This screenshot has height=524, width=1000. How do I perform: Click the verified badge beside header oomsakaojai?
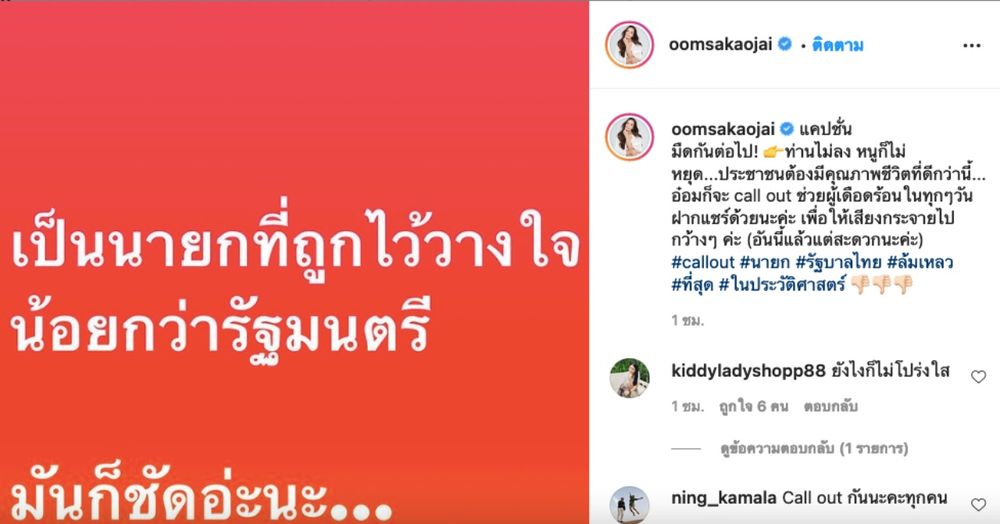[x=786, y=44]
